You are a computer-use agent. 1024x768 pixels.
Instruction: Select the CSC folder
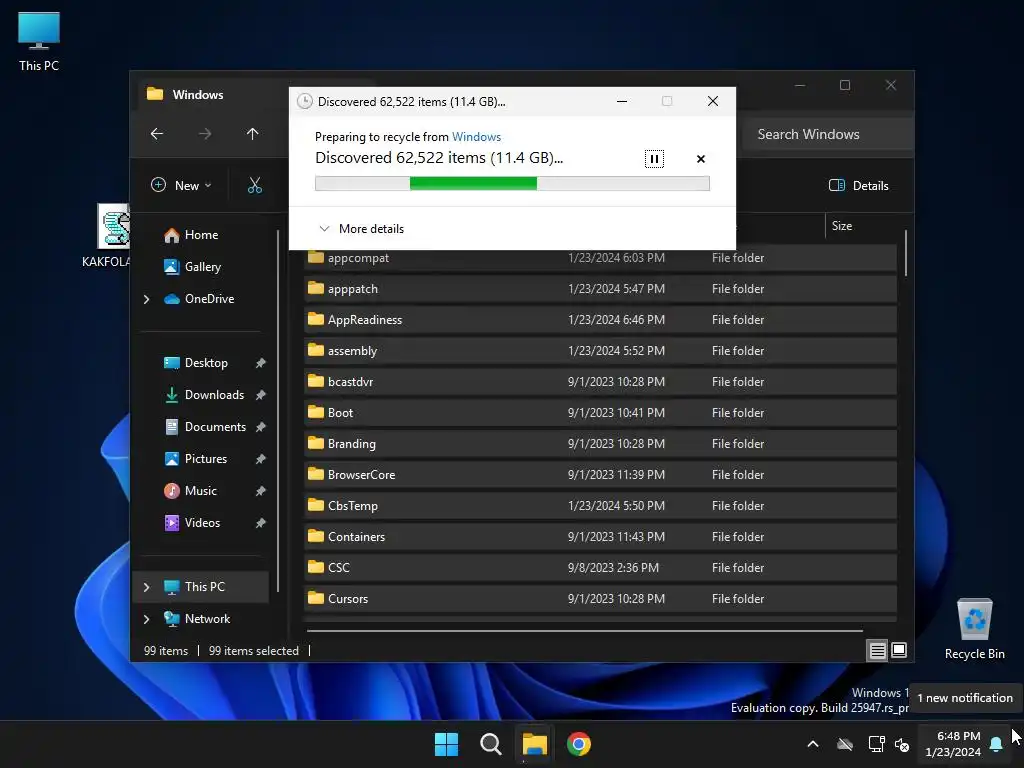coord(600,568)
